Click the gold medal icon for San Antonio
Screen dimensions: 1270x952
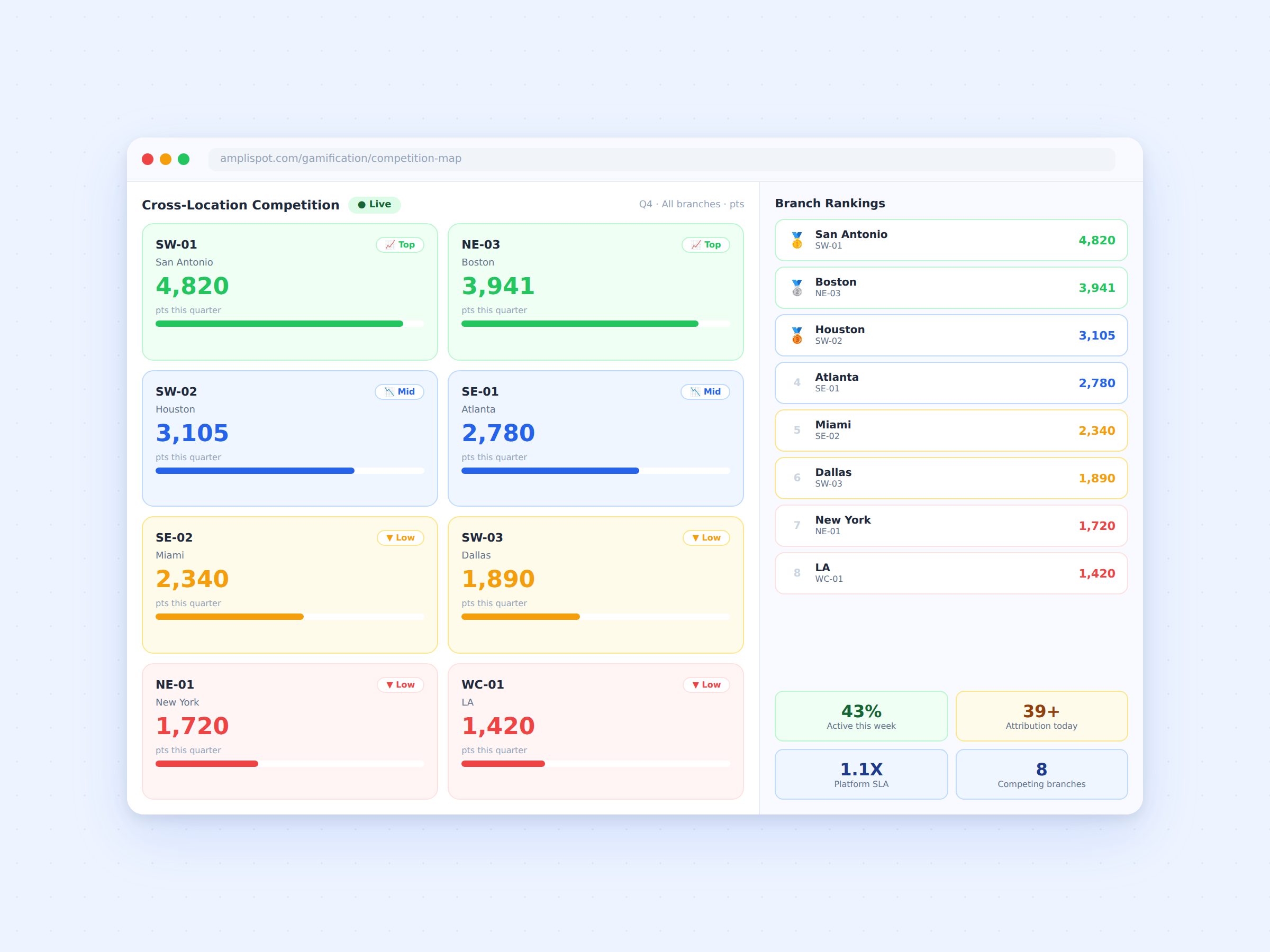click(x=797, y=240)
